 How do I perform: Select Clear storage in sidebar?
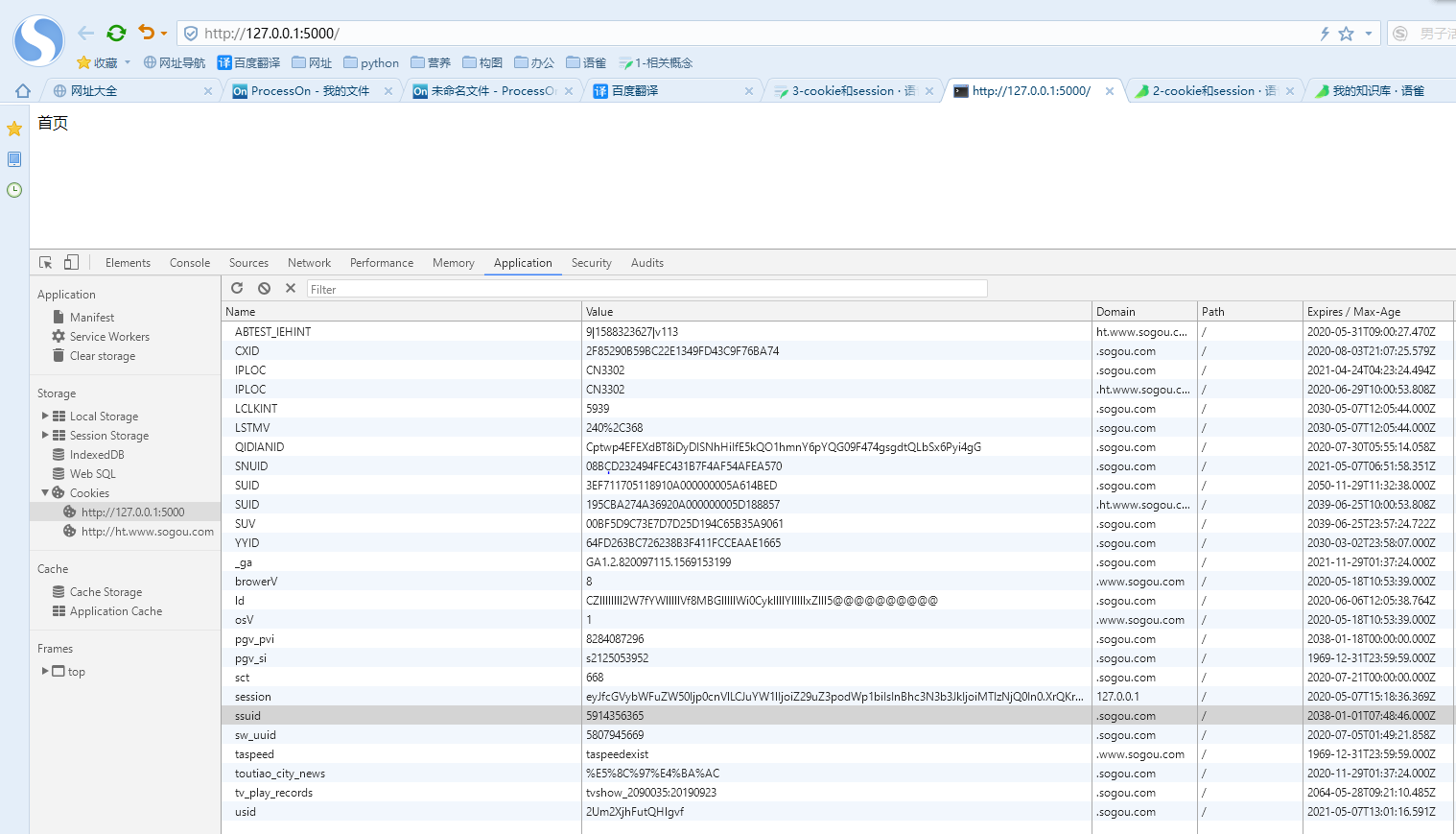pyautogui.click(x=103, y=356)
